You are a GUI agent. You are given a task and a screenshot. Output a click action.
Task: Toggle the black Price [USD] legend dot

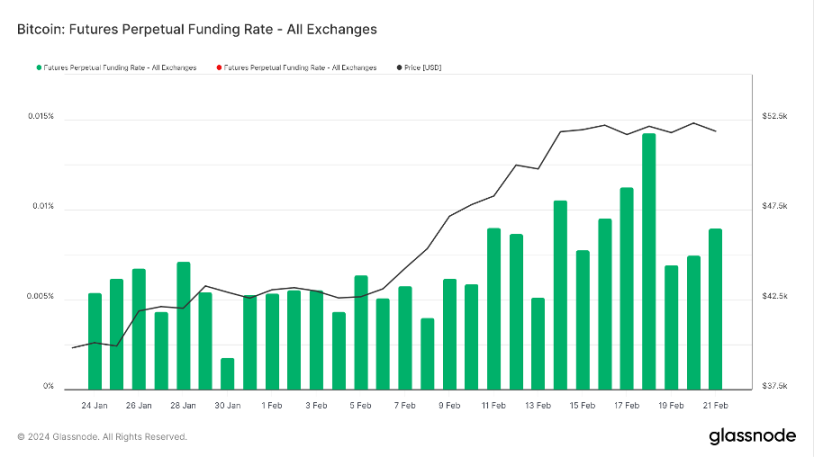tap(399, 68)
